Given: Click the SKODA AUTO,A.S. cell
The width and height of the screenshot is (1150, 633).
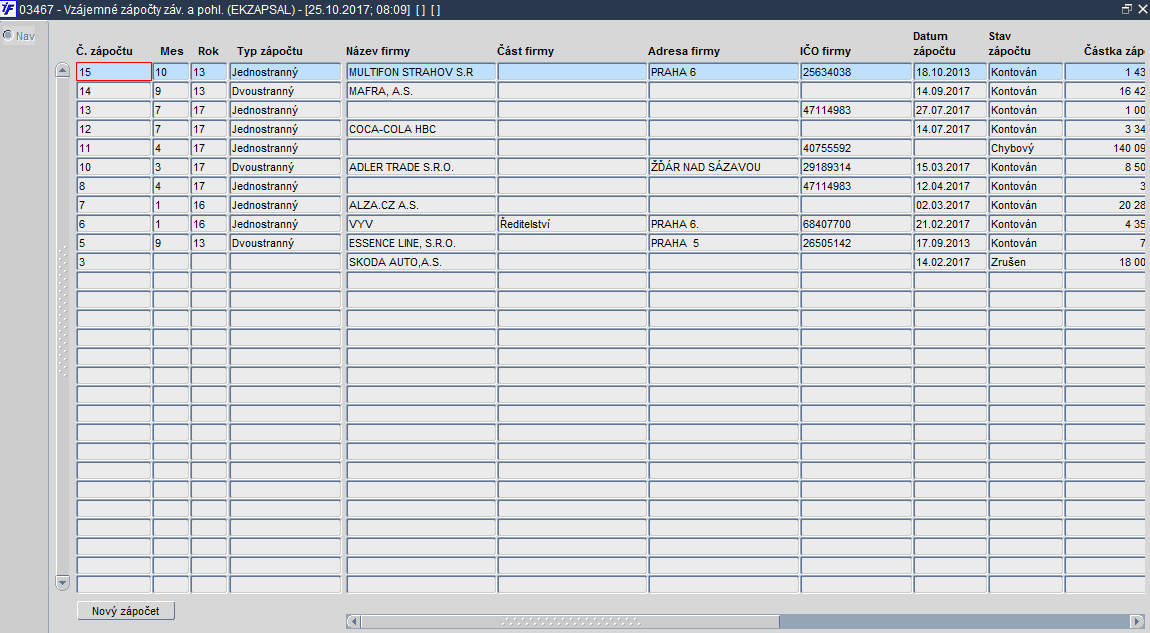Looking at the screenshot, I should pyautogui.click(x=421, y=263).
